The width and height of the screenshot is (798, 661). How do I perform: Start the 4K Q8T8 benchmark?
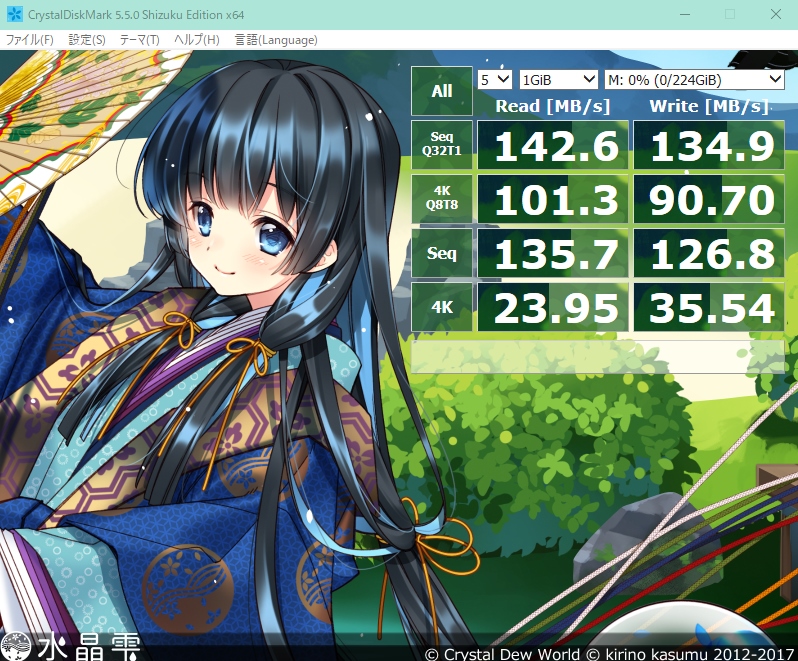click(441, 198)
